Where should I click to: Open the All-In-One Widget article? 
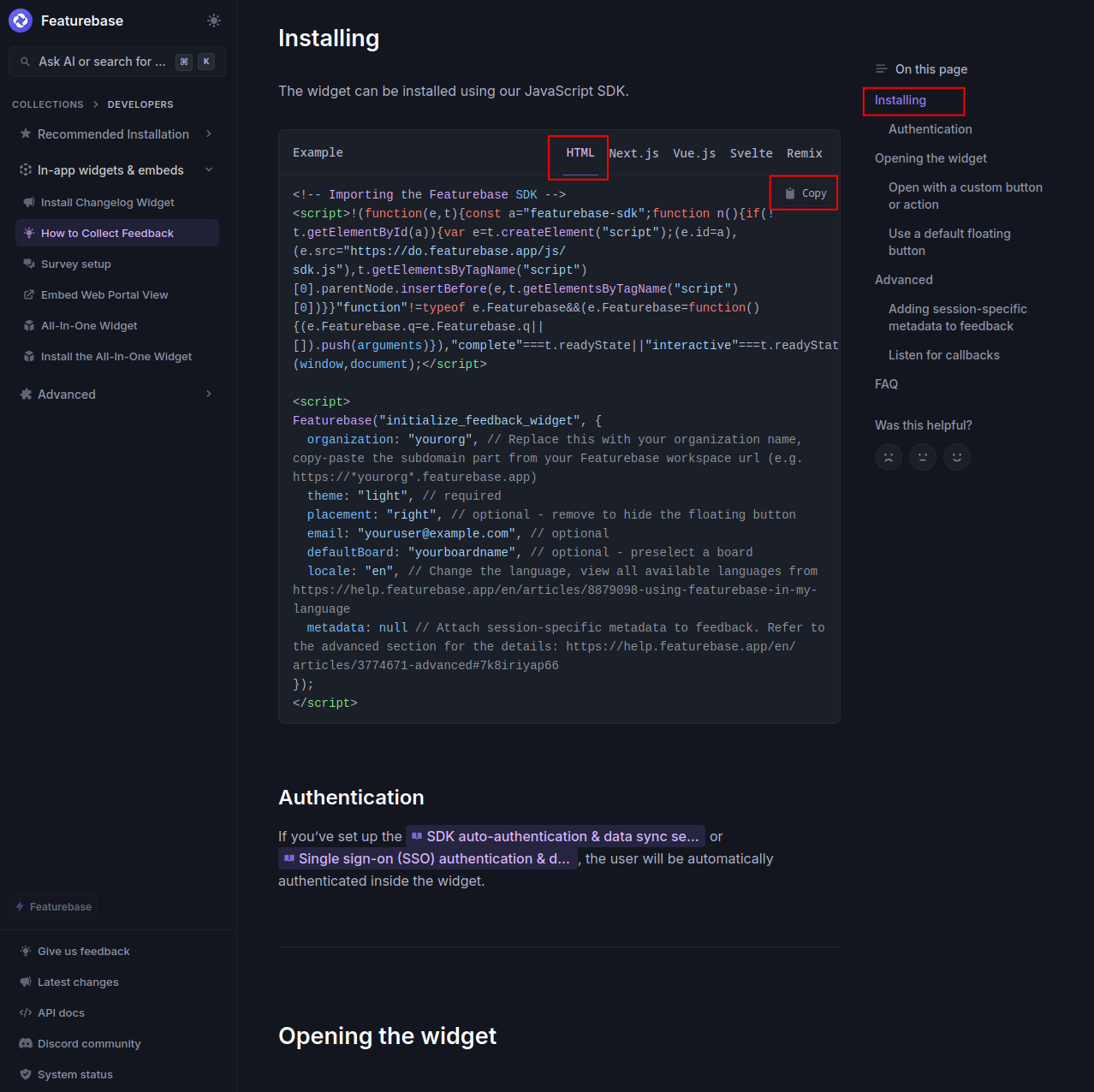89,326
